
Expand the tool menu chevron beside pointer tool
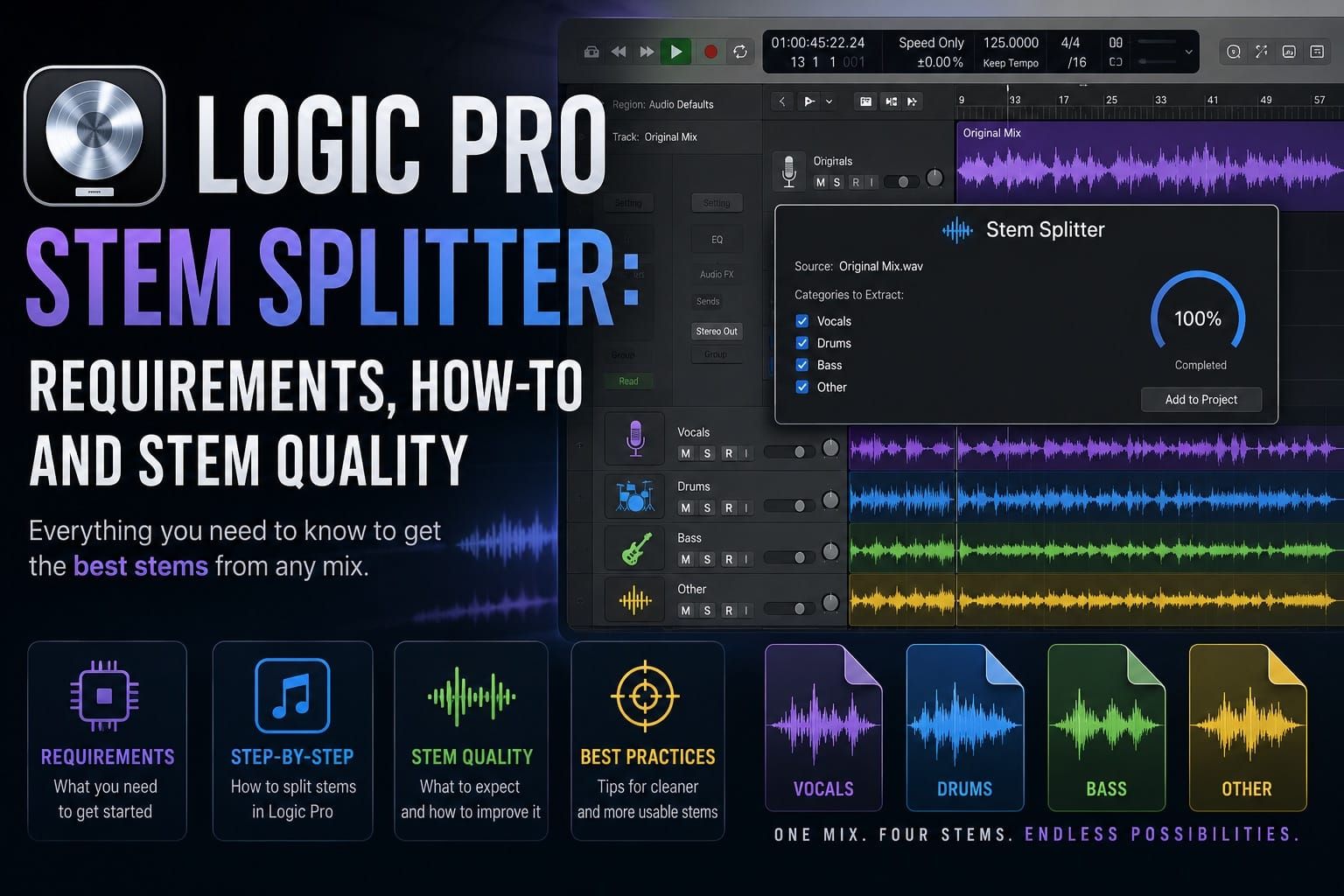pyautogui.click(x=829, y=101)
